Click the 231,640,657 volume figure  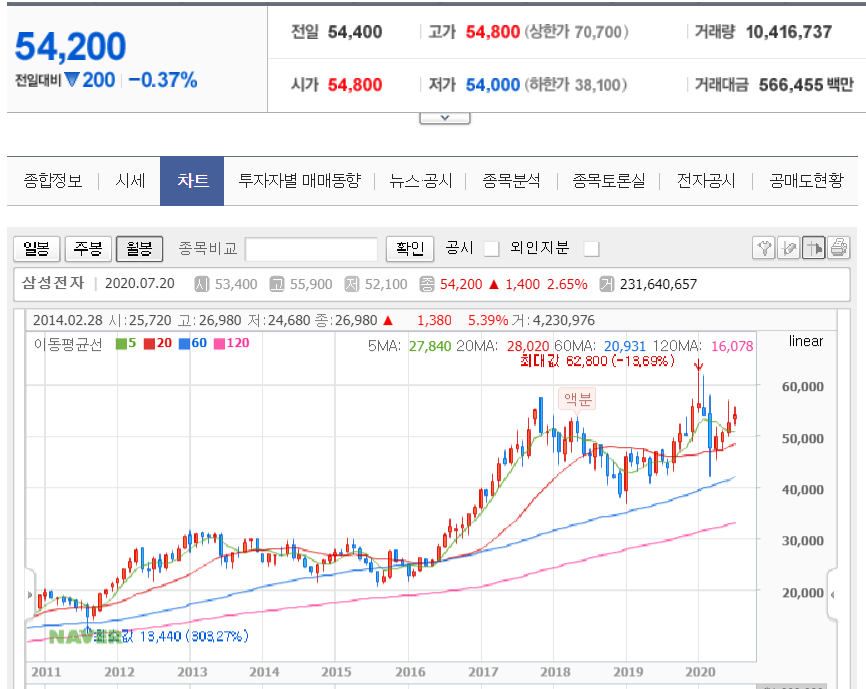[658, 284]
